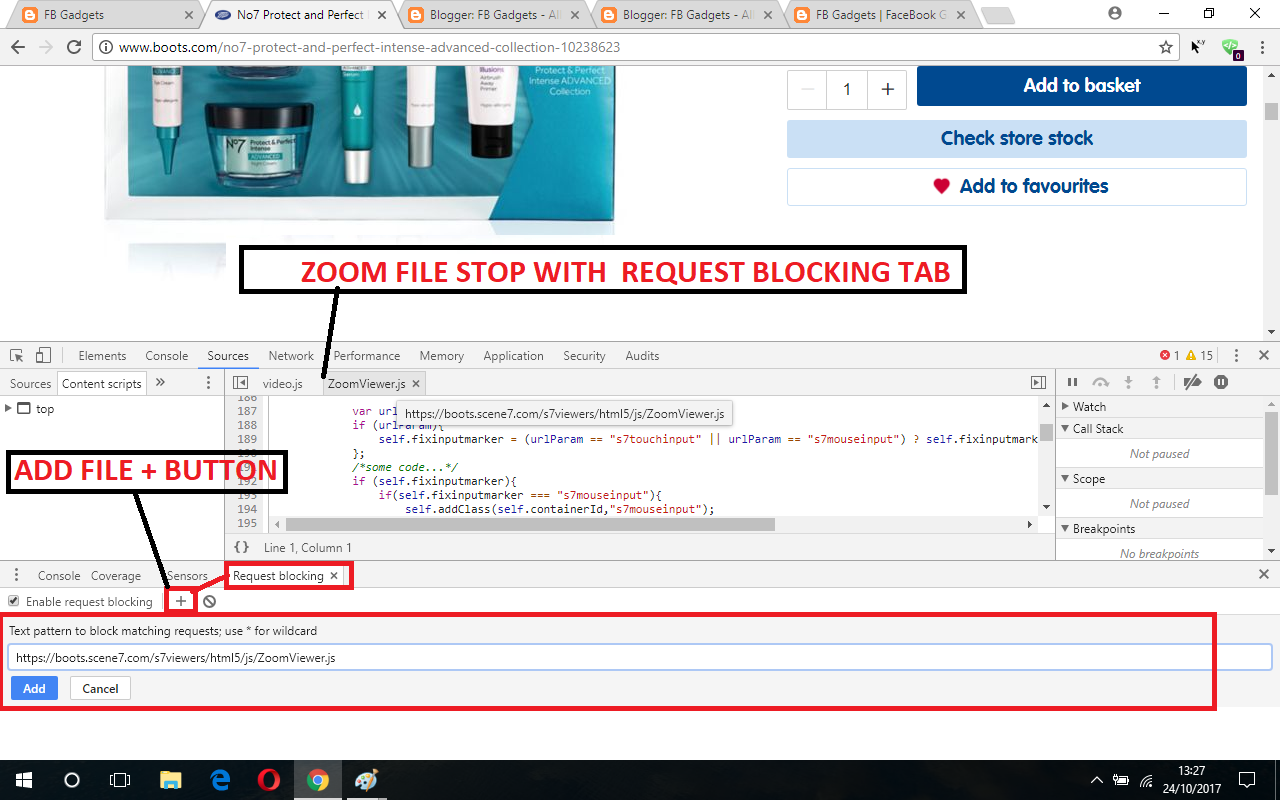Select Content scripts navigator tab
Screen dimensions: 1280x800
(102, 384)
